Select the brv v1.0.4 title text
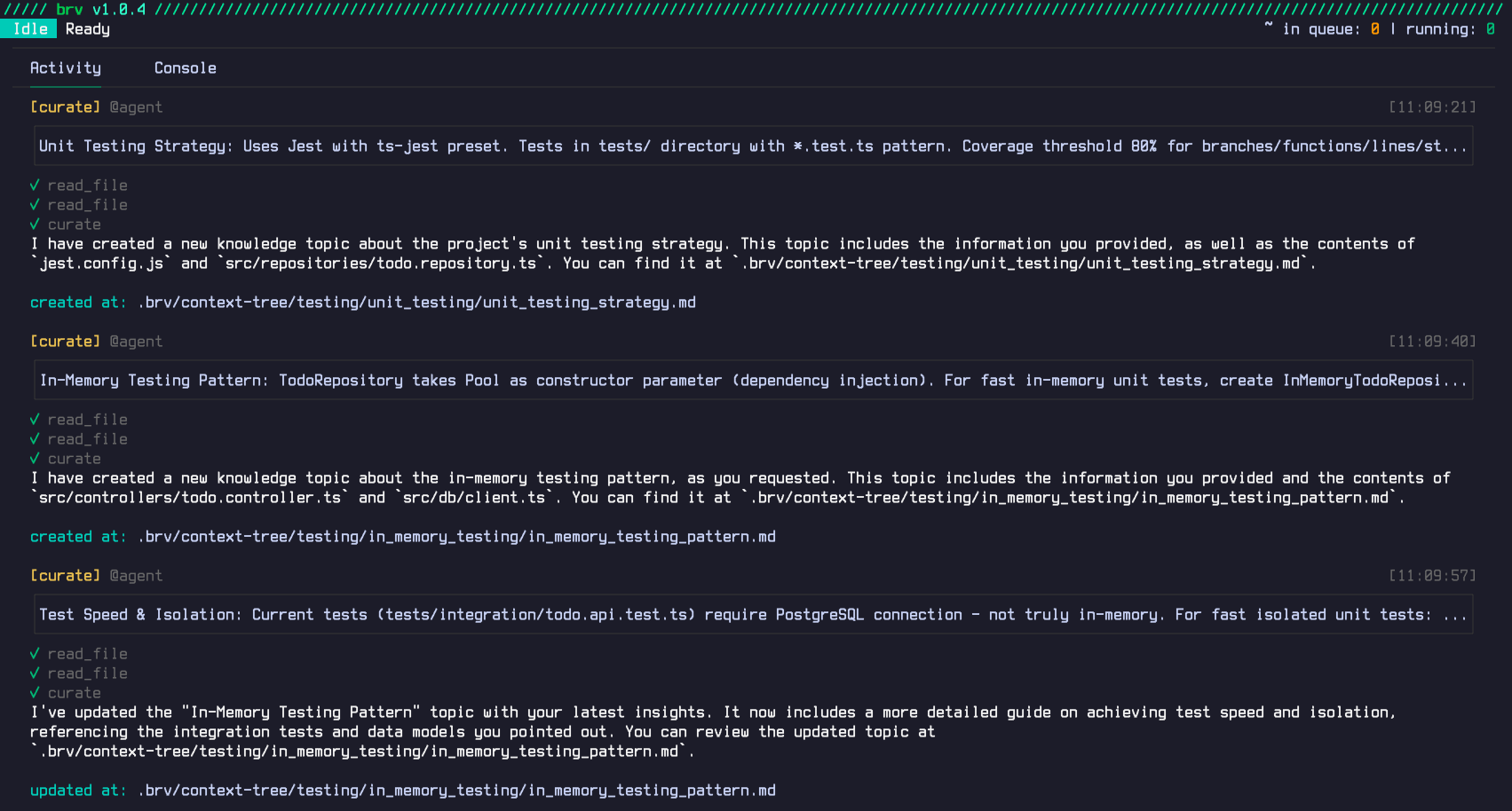The image size is (1512, 811). [101, 10]
